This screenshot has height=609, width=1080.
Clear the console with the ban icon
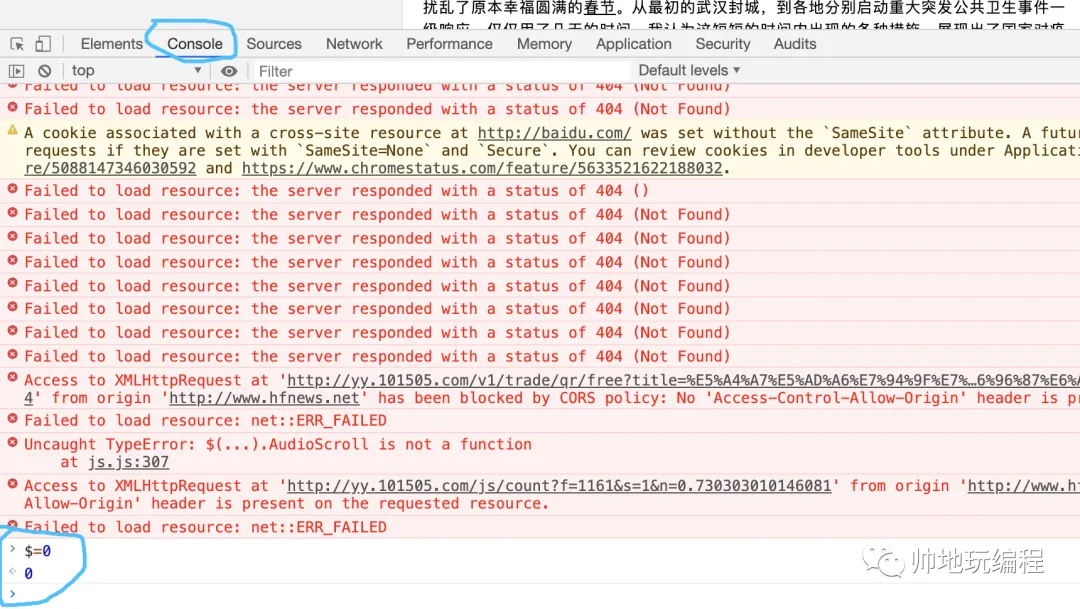pyautogui.click(x=45, y=71)
